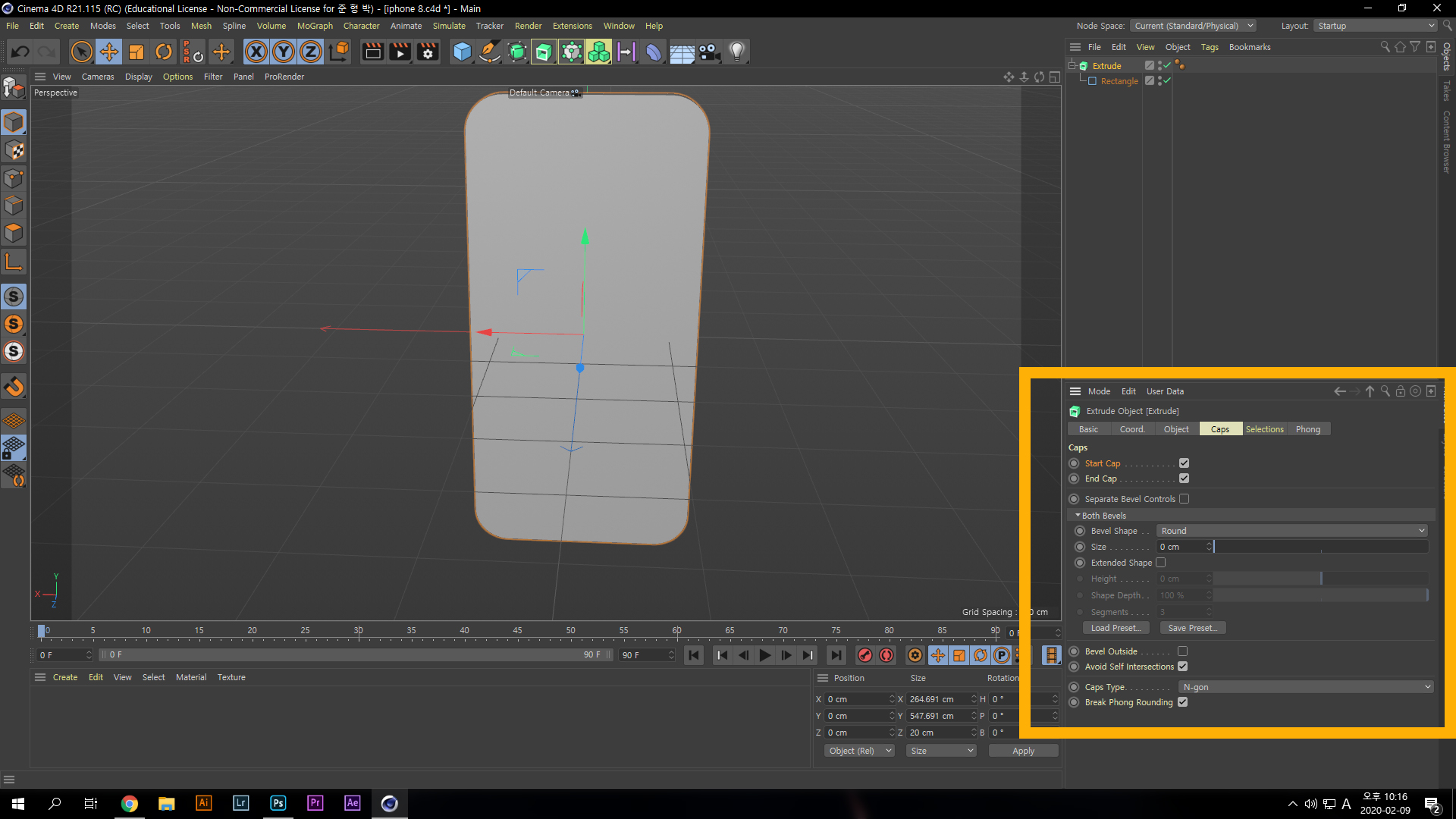Uncheck Break Phong Rounding

tap(1182, 702)
